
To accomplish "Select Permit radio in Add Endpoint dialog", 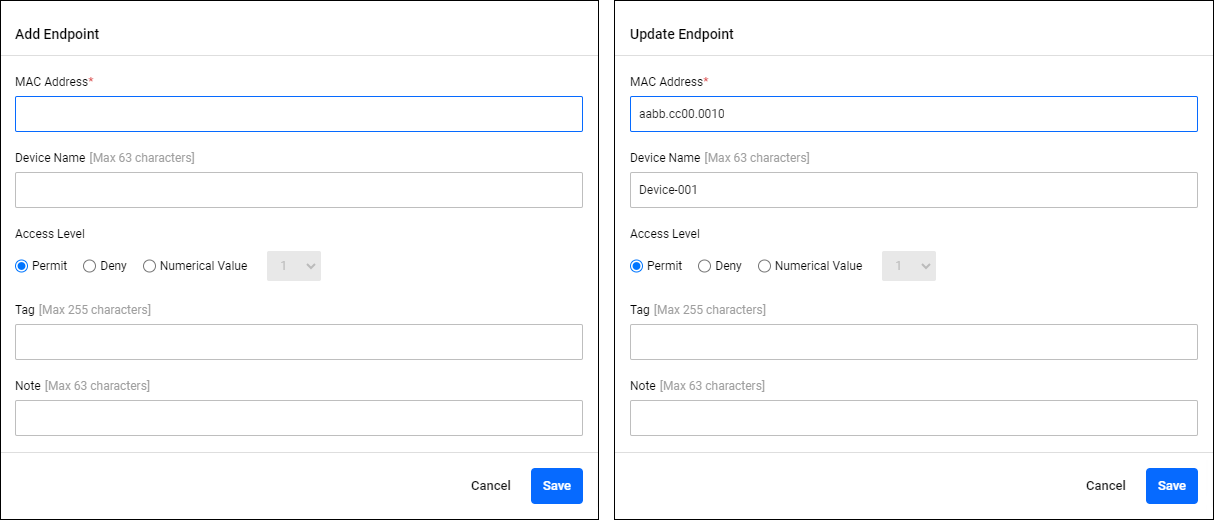I will (x=22, y=266).
